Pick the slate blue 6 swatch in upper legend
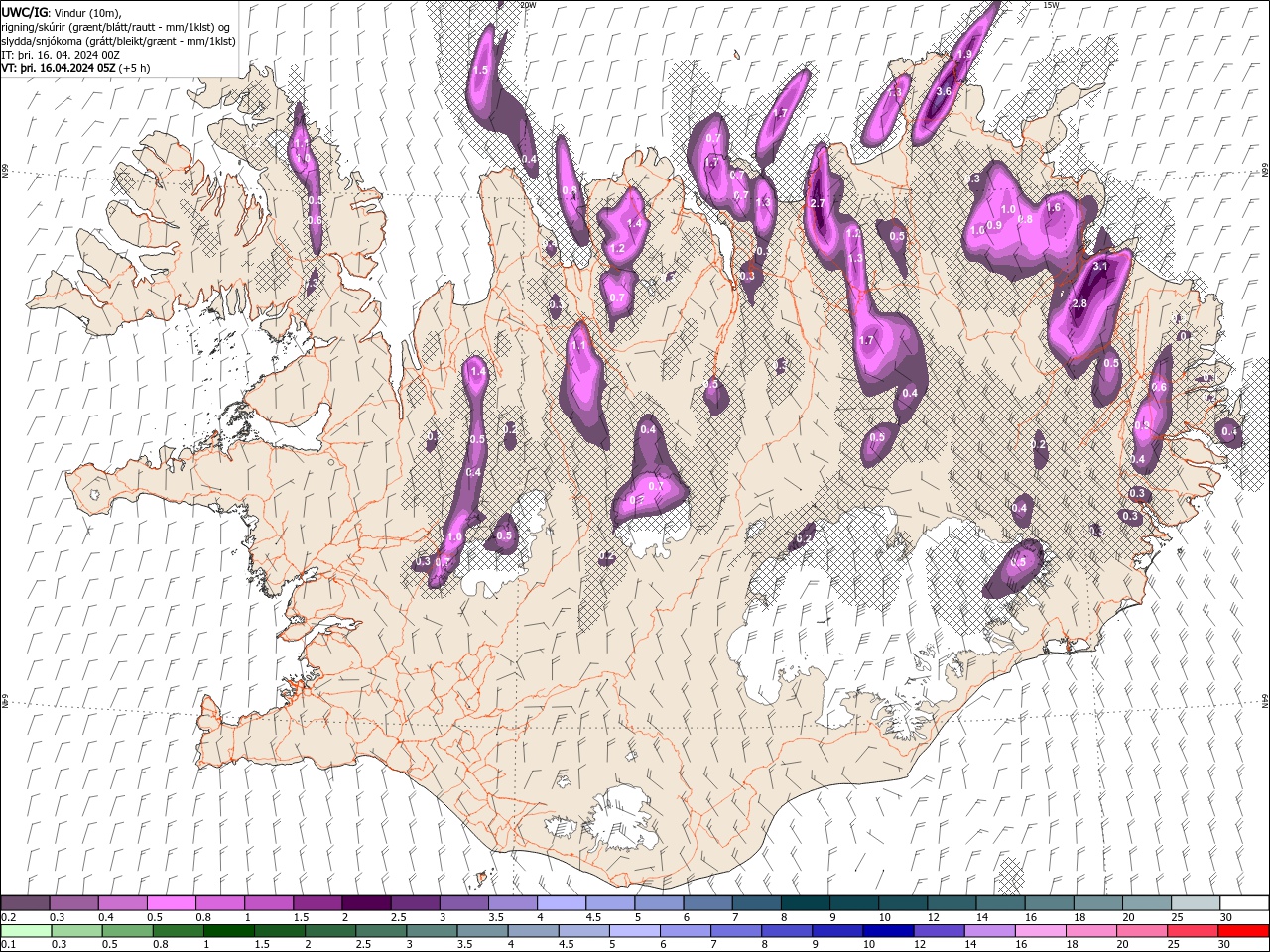The width and height of the screenshot is (1270, 952). 706,903
